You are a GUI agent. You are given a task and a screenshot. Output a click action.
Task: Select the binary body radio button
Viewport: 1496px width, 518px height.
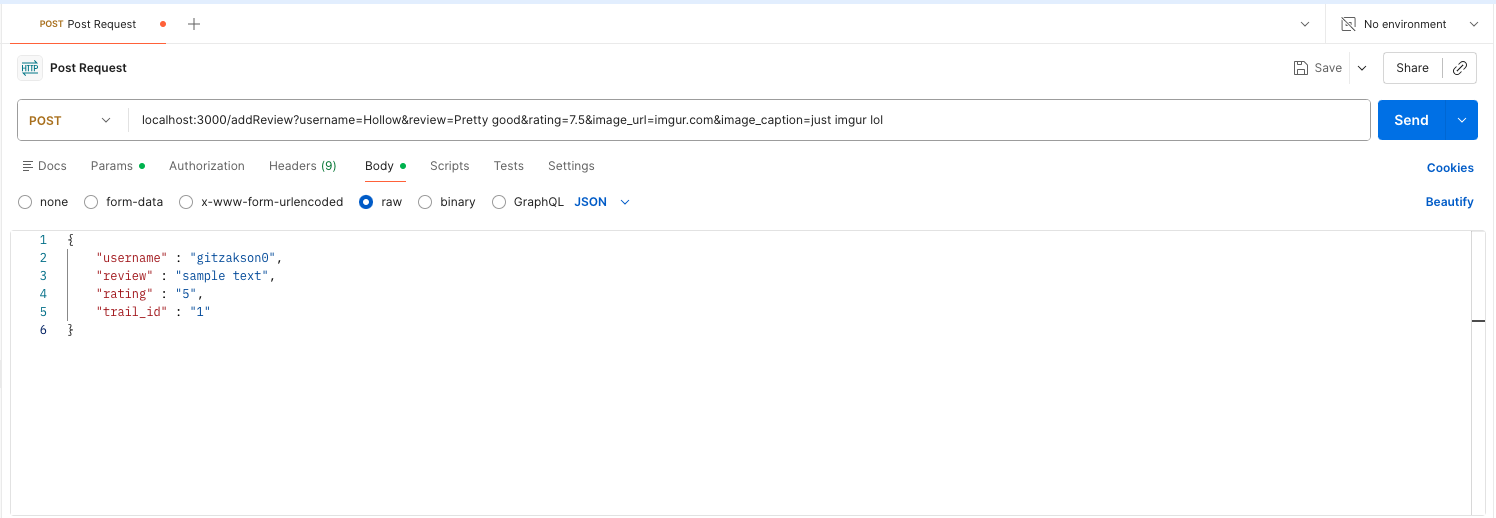coord(425,202)
